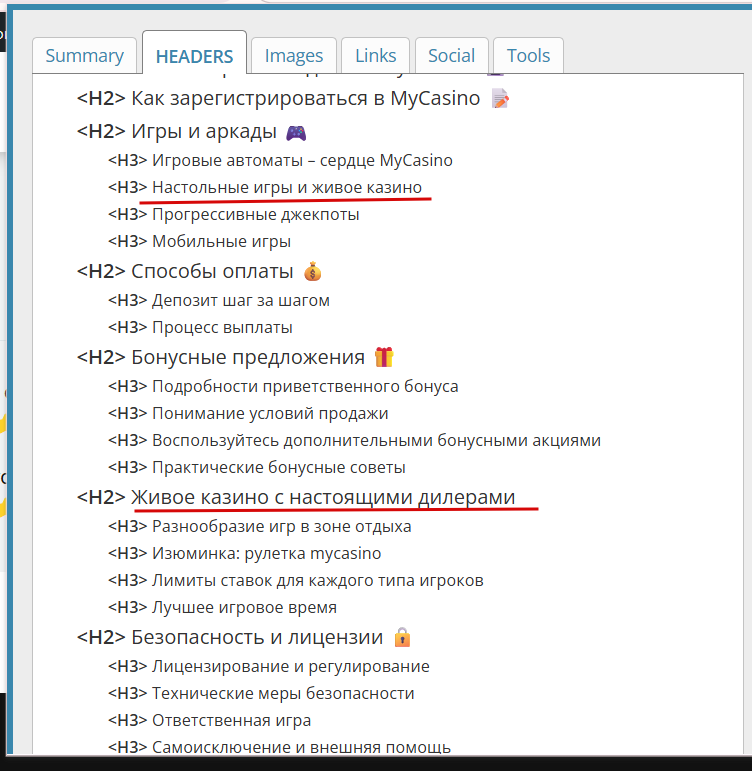The width and height of the screenshot is (752, 771).
Task: Open the Links tab
Action: pyautogui.click(x=375, y=56)
